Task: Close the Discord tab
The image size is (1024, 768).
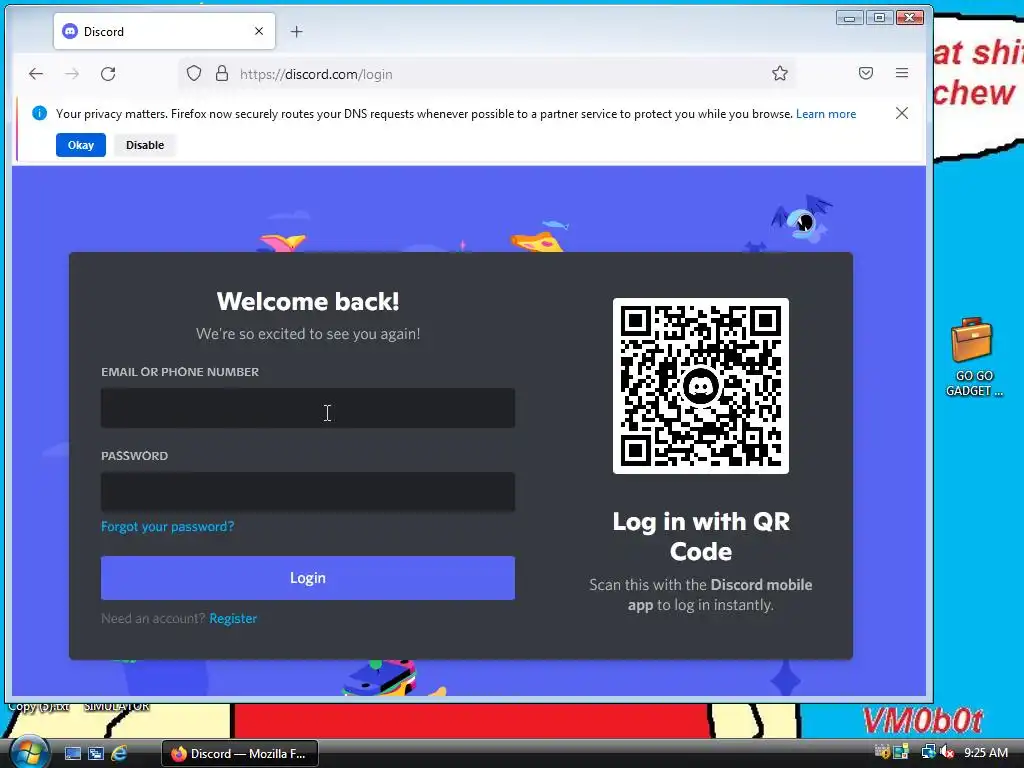Action: coord(259,31)
